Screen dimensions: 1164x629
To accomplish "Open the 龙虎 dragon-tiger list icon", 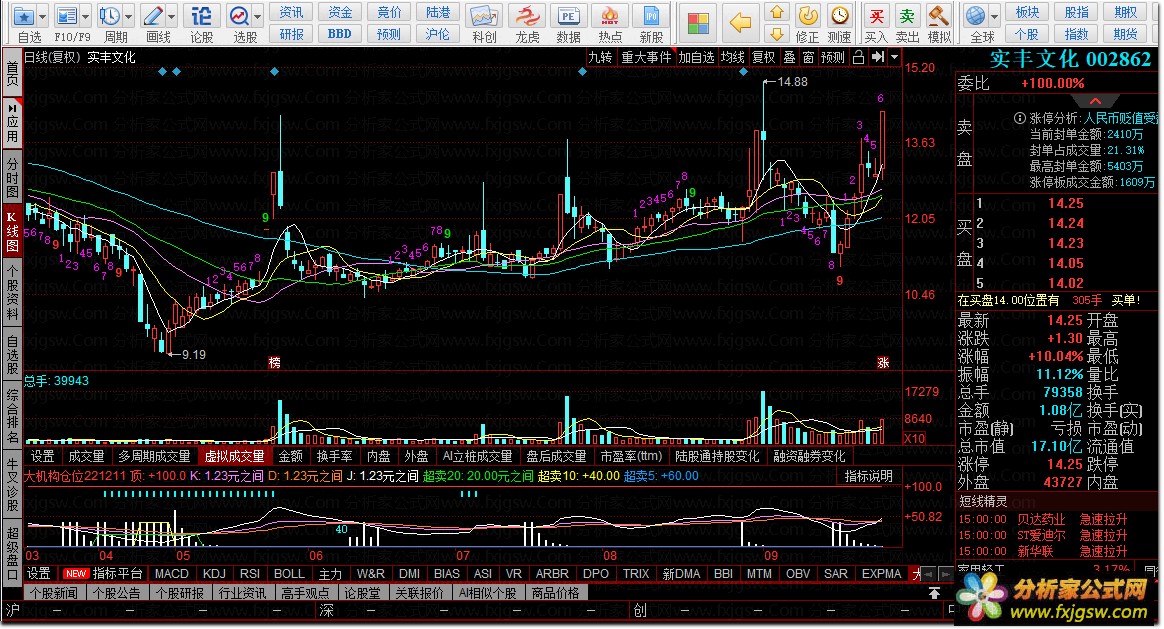I will (527, 16).
